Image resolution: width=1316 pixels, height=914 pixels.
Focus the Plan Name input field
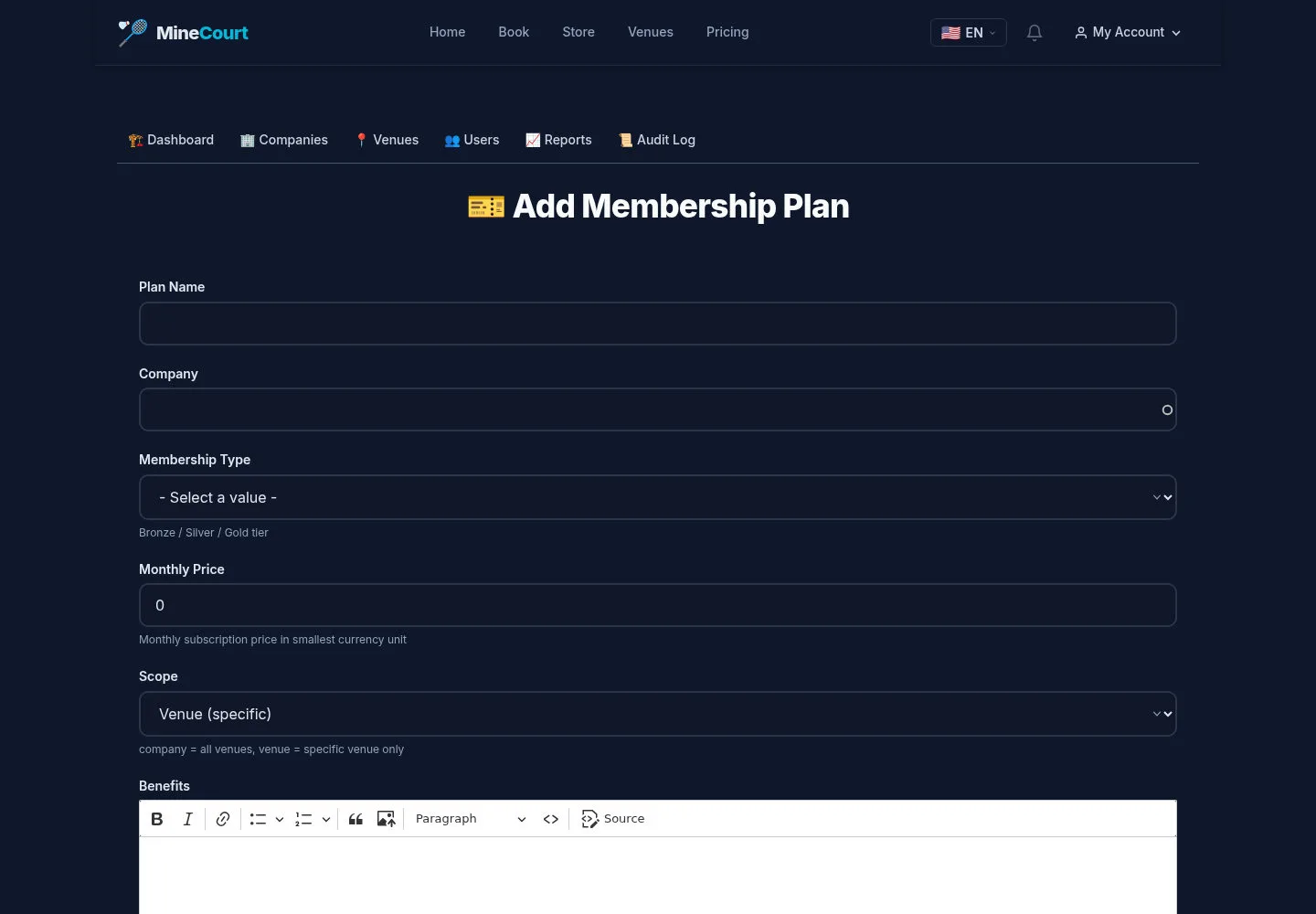tap(658, 324)
